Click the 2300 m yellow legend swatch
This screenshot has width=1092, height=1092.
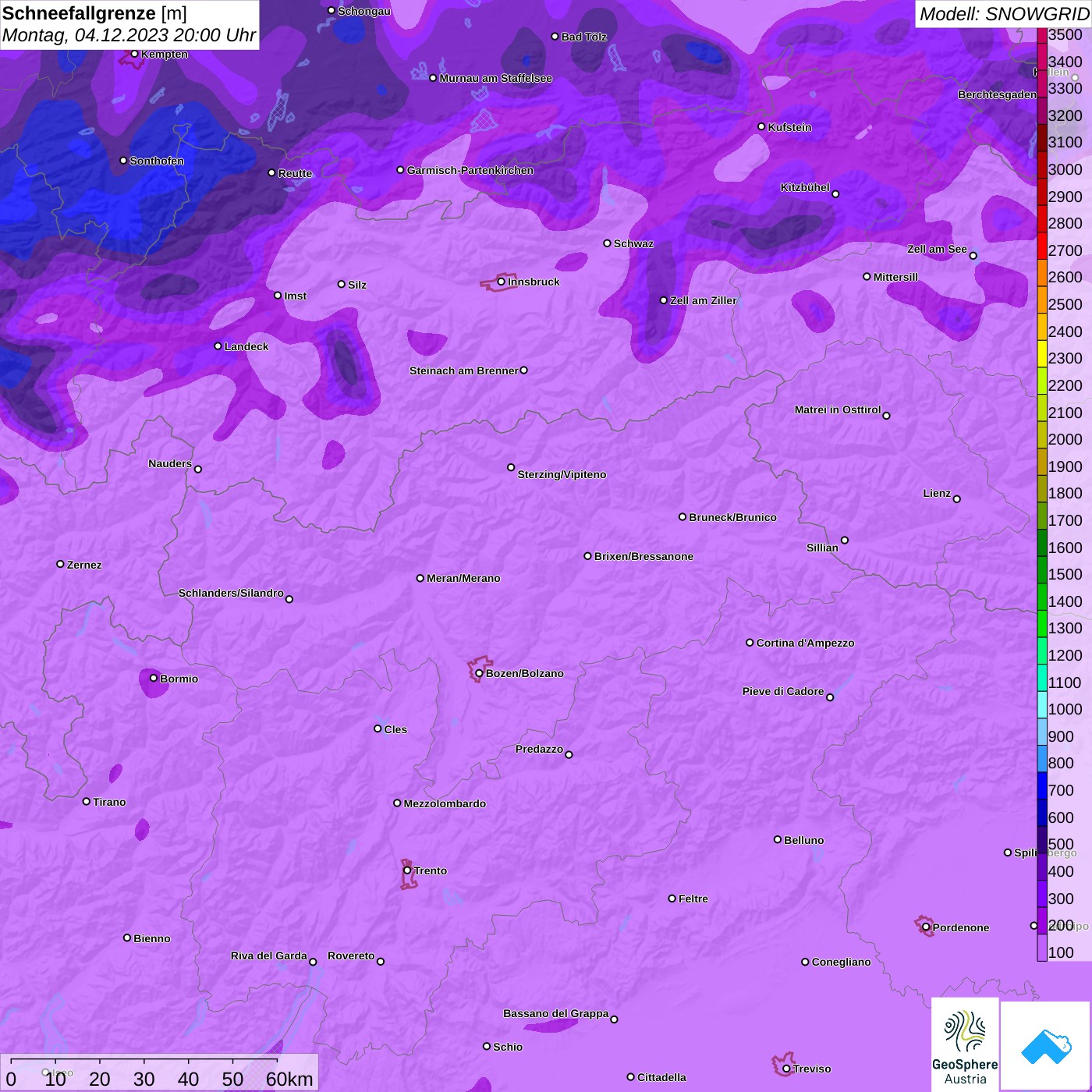click(x=1042, y=353)
